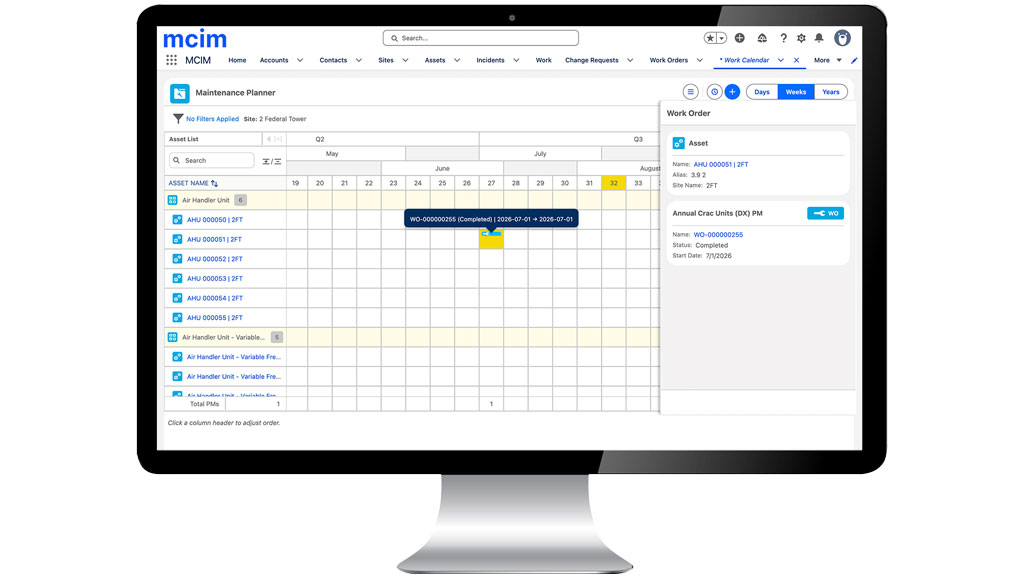This screenshot has width=1024, height=576.
Task: Switch the view to Years
Action: tap(831, 92)
